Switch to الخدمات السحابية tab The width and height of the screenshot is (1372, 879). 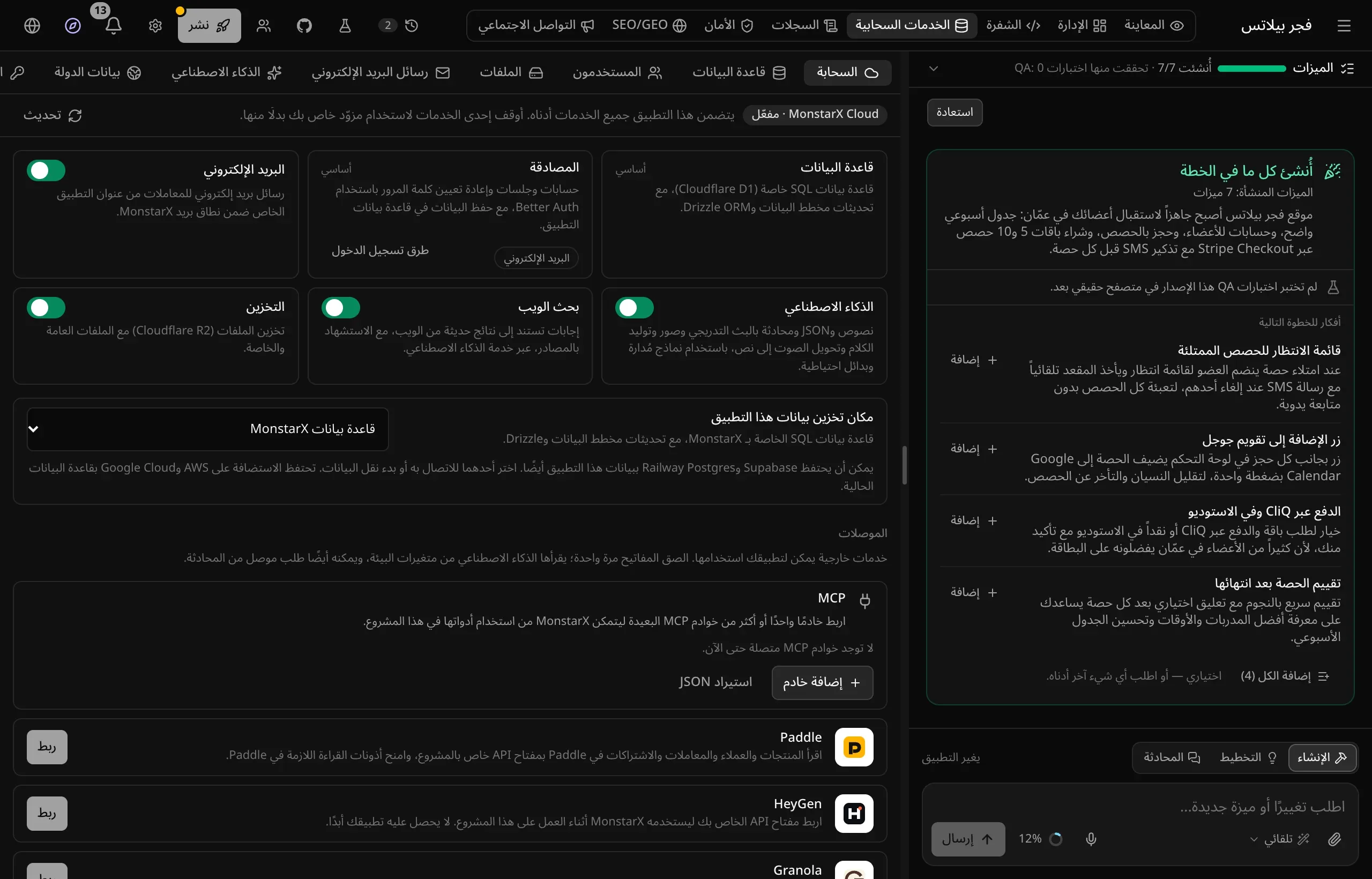(912, 26)
